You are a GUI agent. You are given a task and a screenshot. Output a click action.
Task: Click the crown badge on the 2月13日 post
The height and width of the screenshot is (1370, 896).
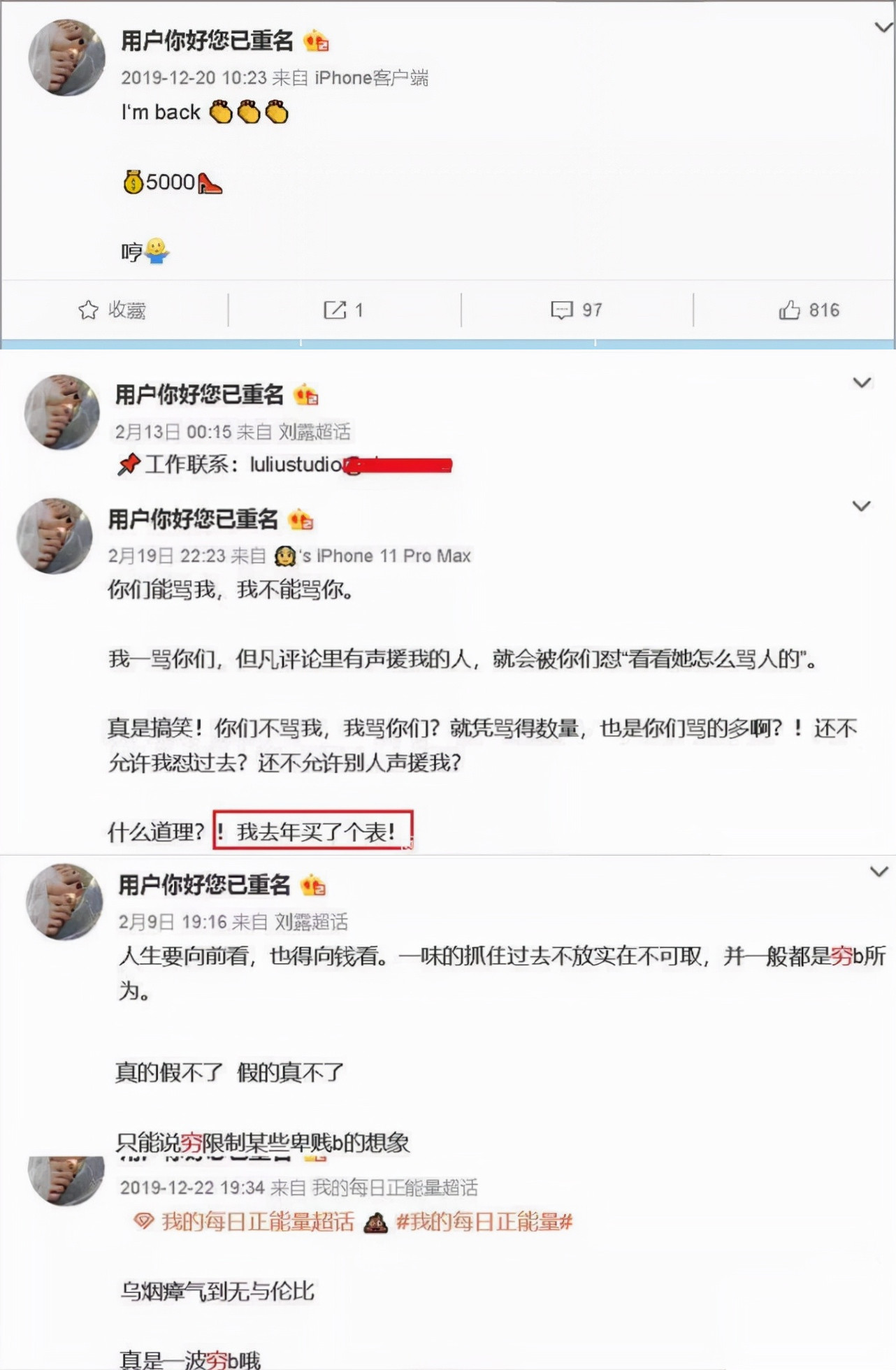point(306,396)
